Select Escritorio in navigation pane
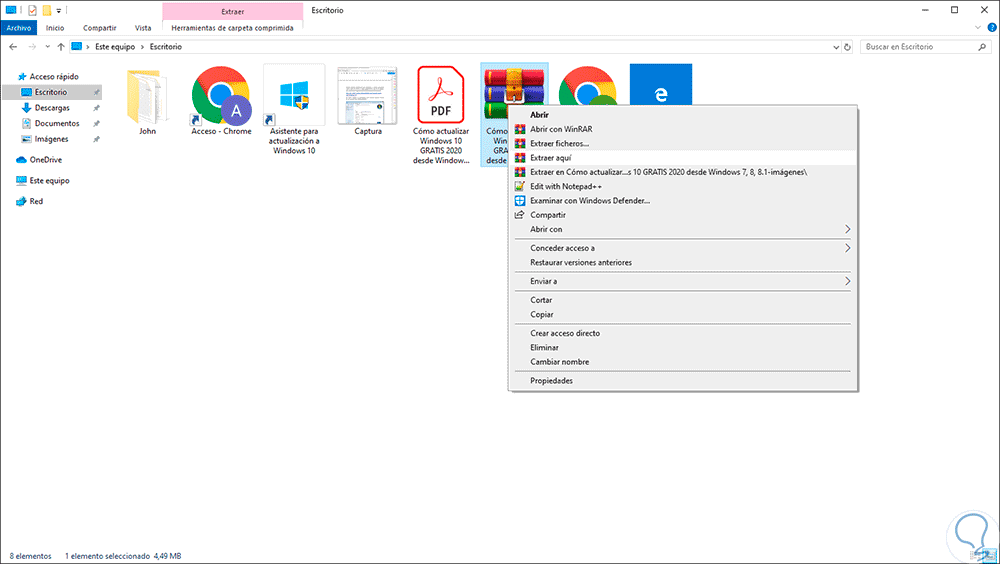Viewport: 1000px width, 564px height. click(x=51, y=93)
